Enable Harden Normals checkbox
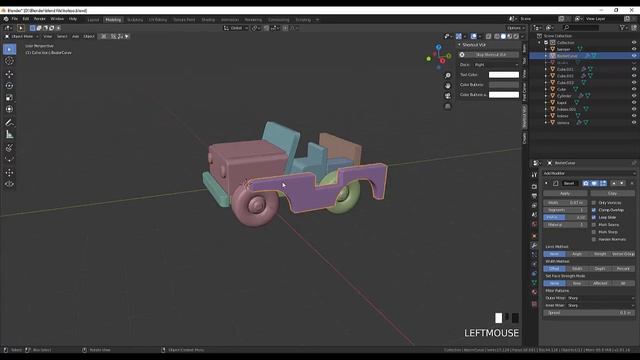This screenshot has height=360, width=640. pos(594,239)
